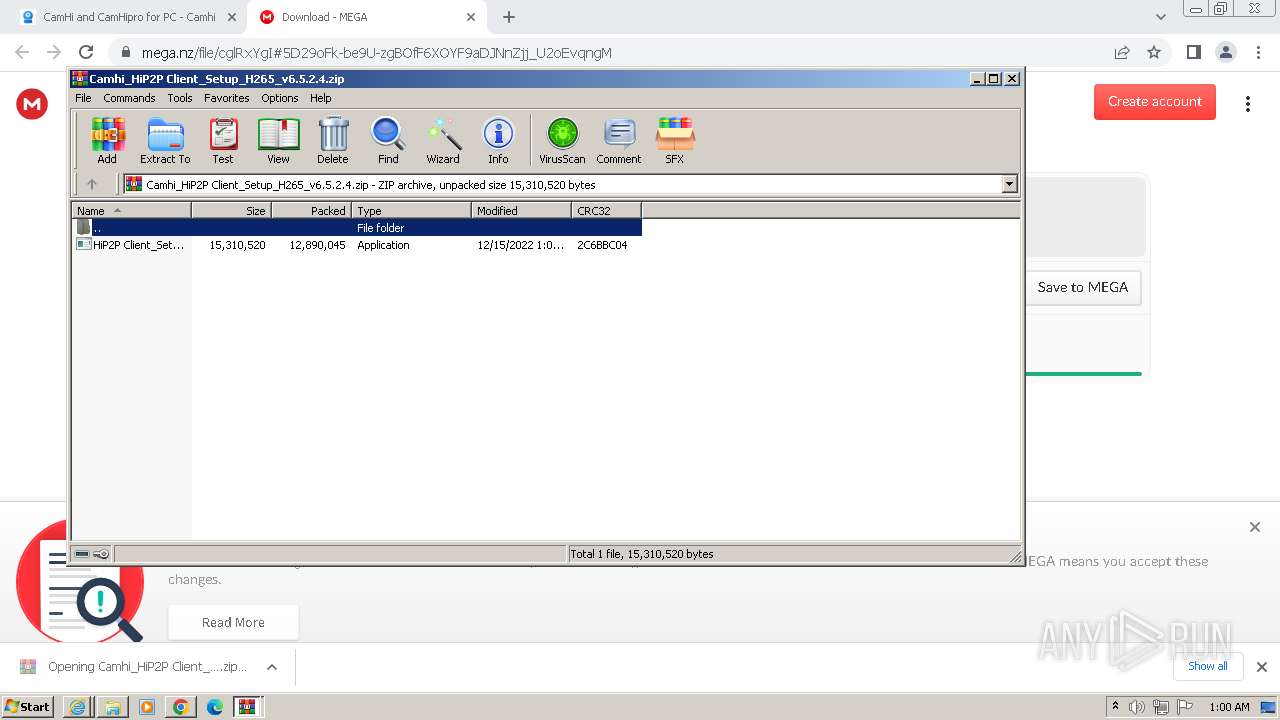This screenshot has height=720, width=1280.
Task: Open the Favorites menu
Action: [x=227, y=98]
